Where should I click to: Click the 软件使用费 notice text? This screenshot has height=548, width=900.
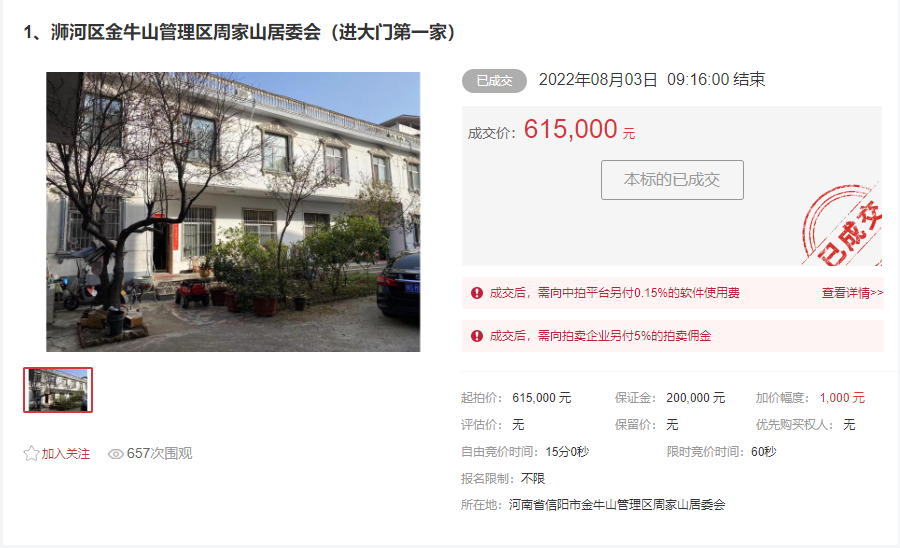click(x=614, y=293)
